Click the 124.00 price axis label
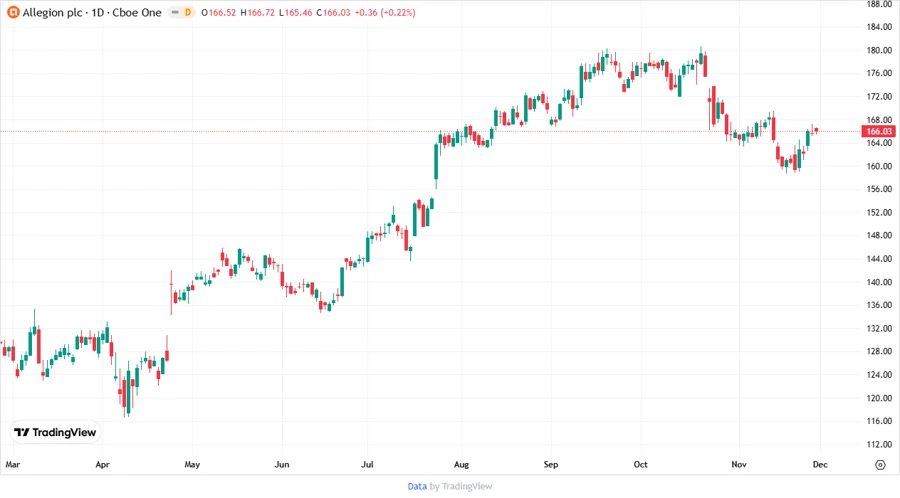The width and height of the screenshot is (900, 498). point(879,375)
